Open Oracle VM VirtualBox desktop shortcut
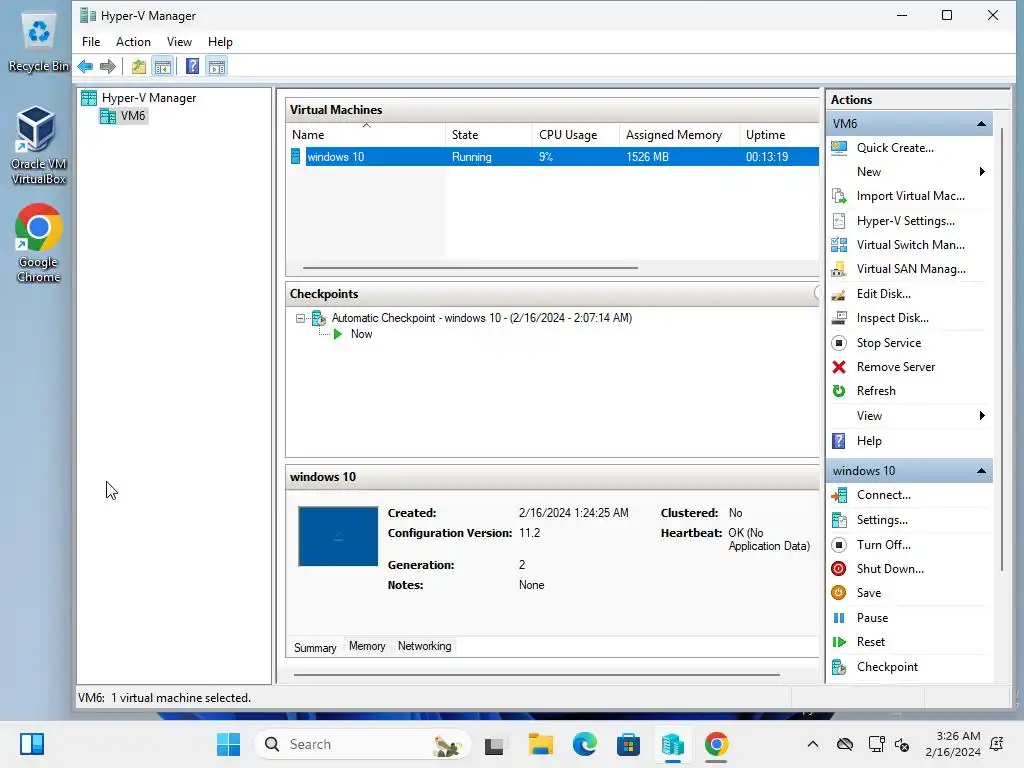The image size is (1024, 768). (x=38, y=146)
